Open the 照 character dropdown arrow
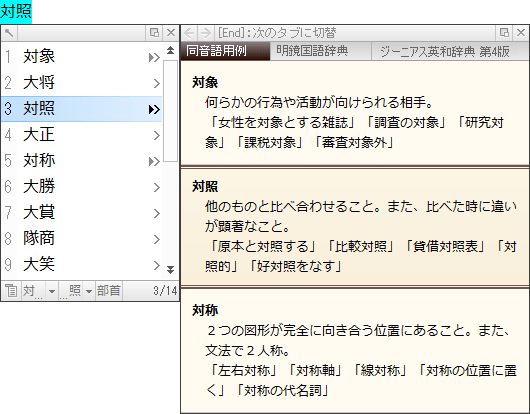 [x=89, y=291]
